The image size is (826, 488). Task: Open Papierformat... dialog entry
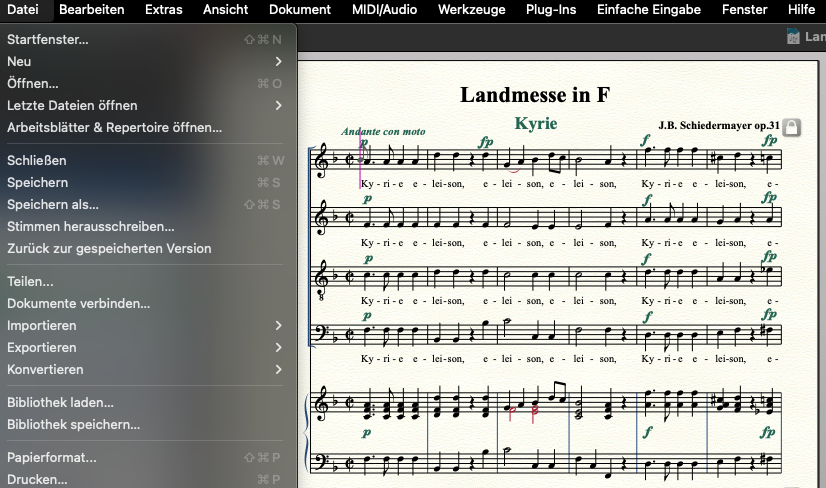pos(145,457)
